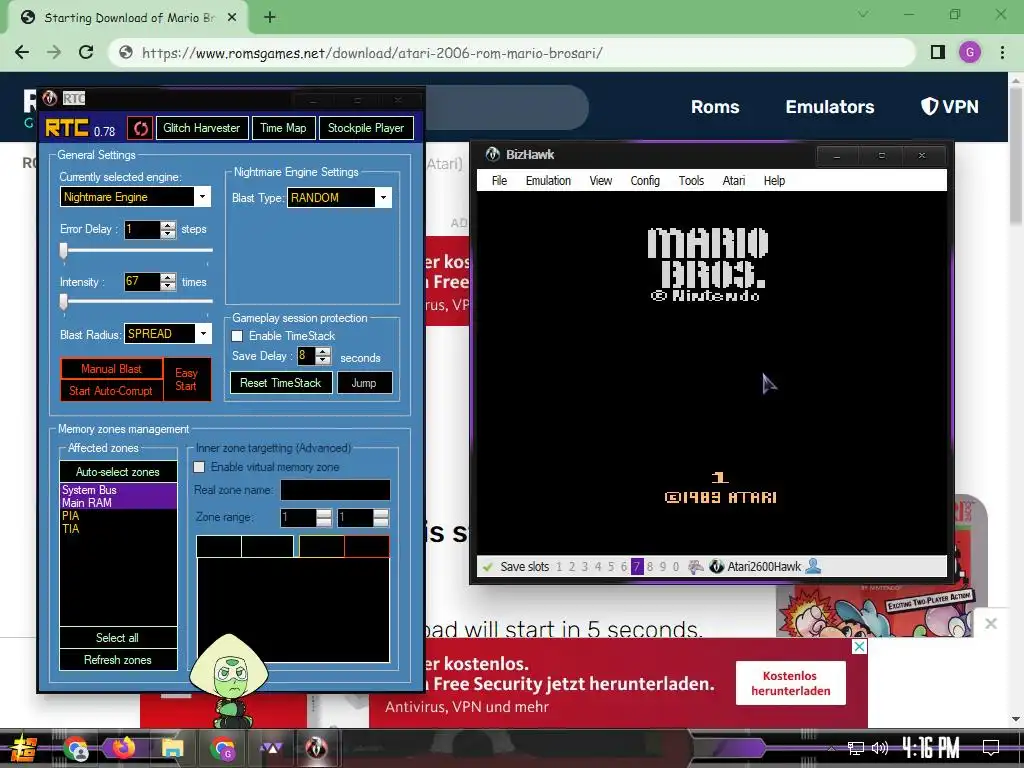Click the blue user icon in BizHawk status bar
Viewport: 1024px width, 768px height.
813,566
